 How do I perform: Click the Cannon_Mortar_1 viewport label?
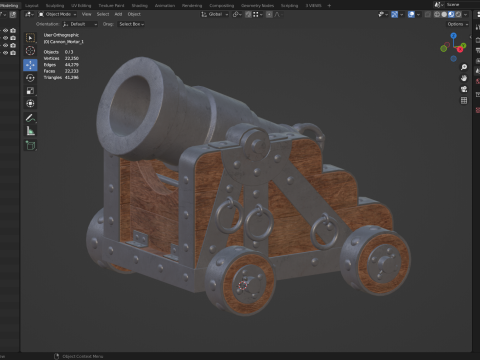64,42
